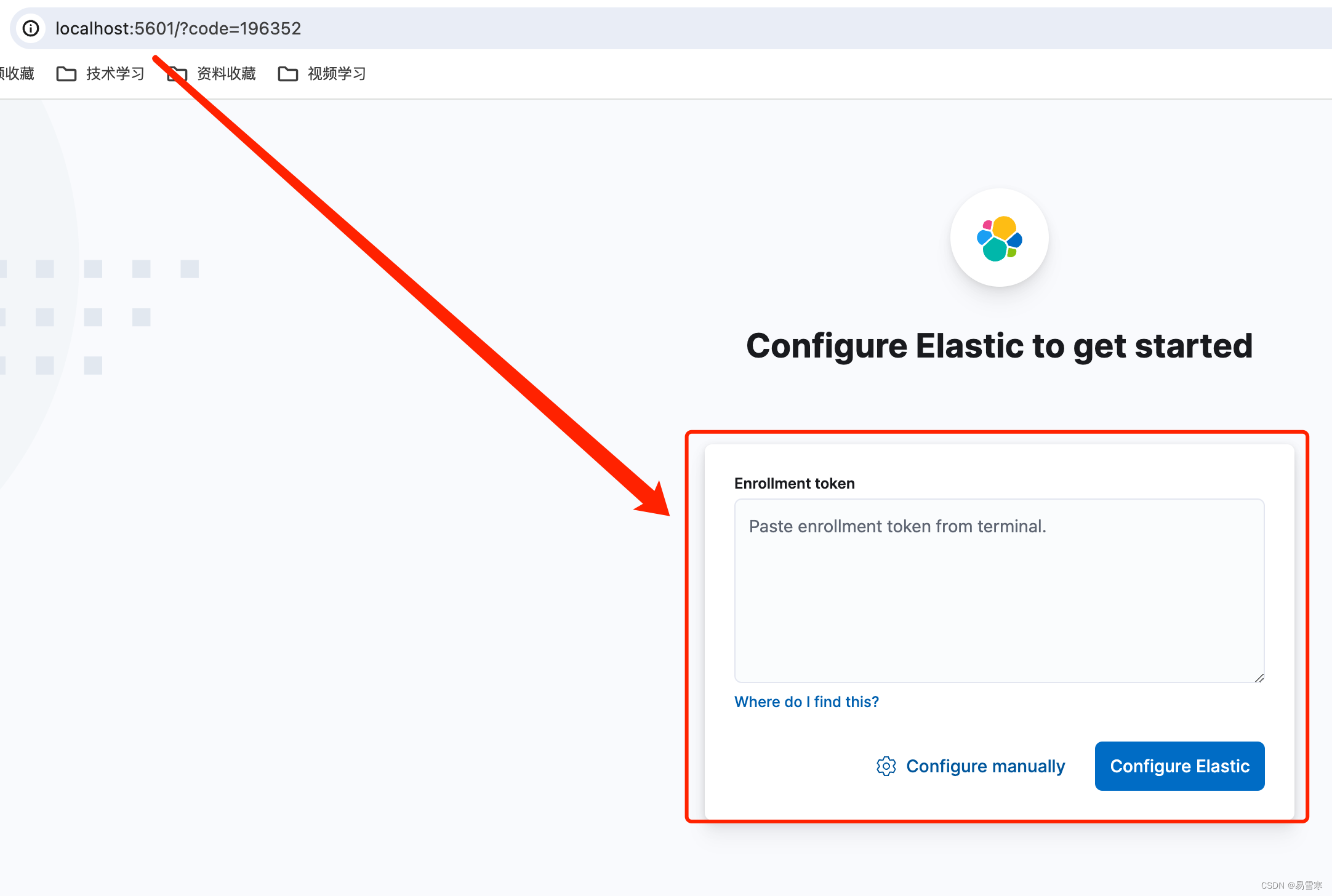Click the 技术学习 bookmark folder icon
The image size is (1332, 896).
click(x=66, y=73)
